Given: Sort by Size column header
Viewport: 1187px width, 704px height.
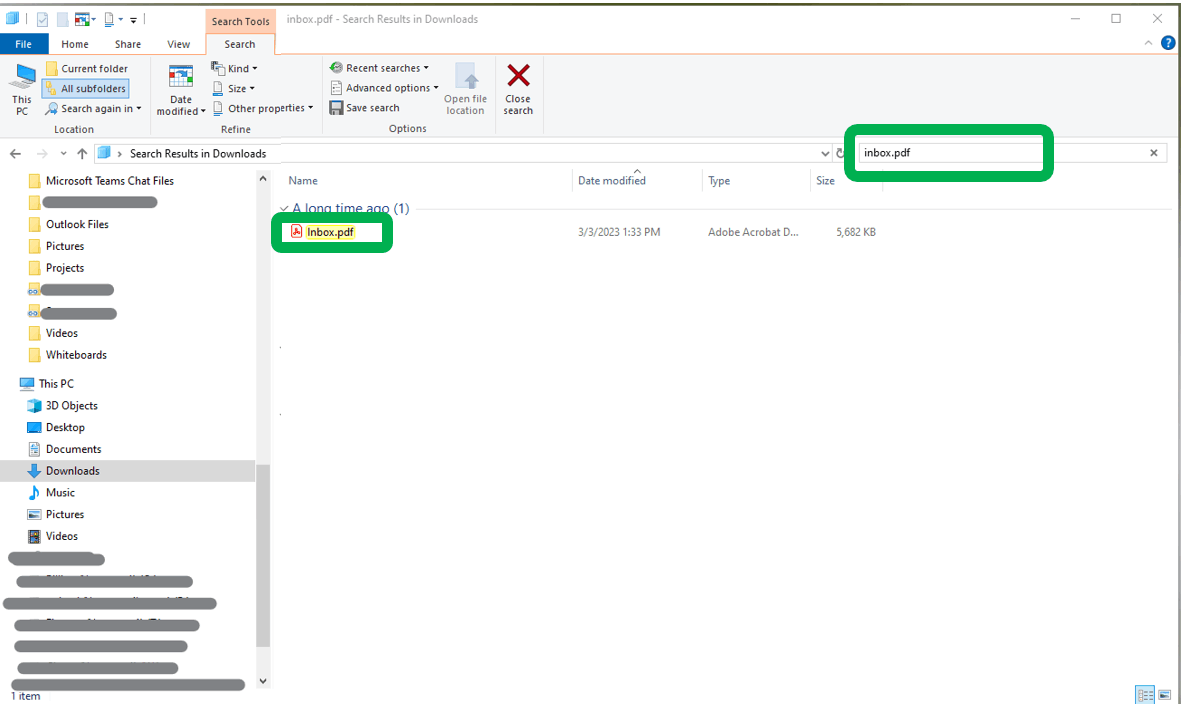Looking at the screenshot, I should click(x=825, y=180).
